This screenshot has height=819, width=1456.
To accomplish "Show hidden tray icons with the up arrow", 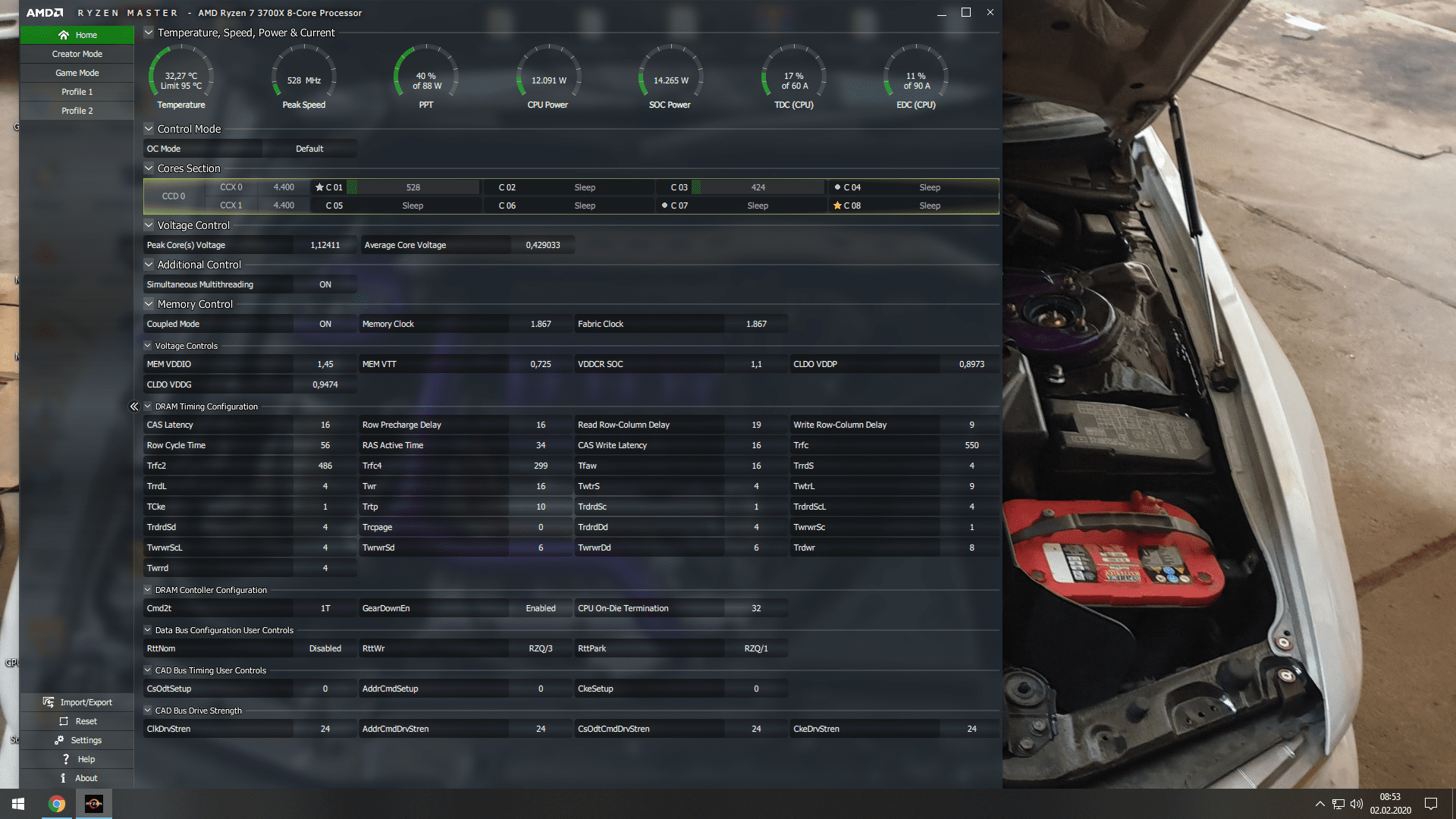I will point(1320,804).
